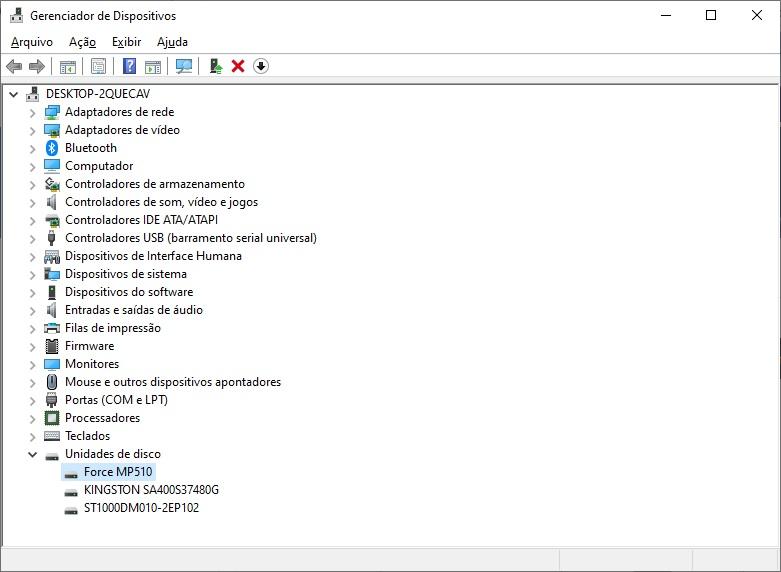The width and height of the screenshot is (781, 572).
Task: Click the Computador monitor icon
Action: point(52,166)
